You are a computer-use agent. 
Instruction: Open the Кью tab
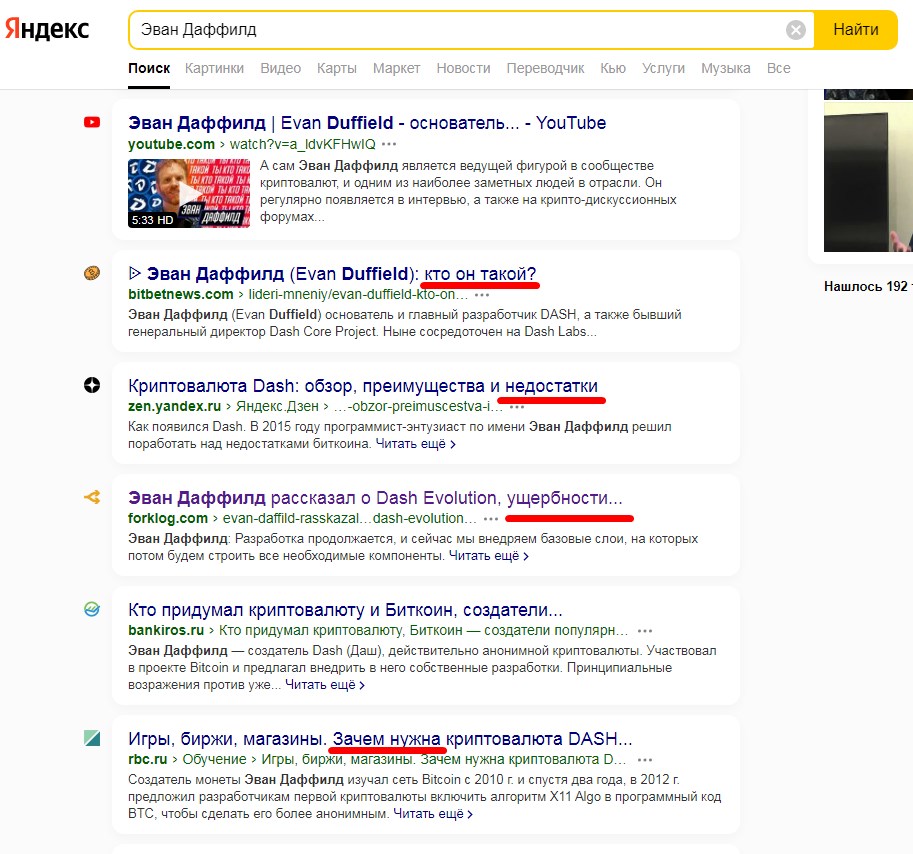(x=613, y=68)
